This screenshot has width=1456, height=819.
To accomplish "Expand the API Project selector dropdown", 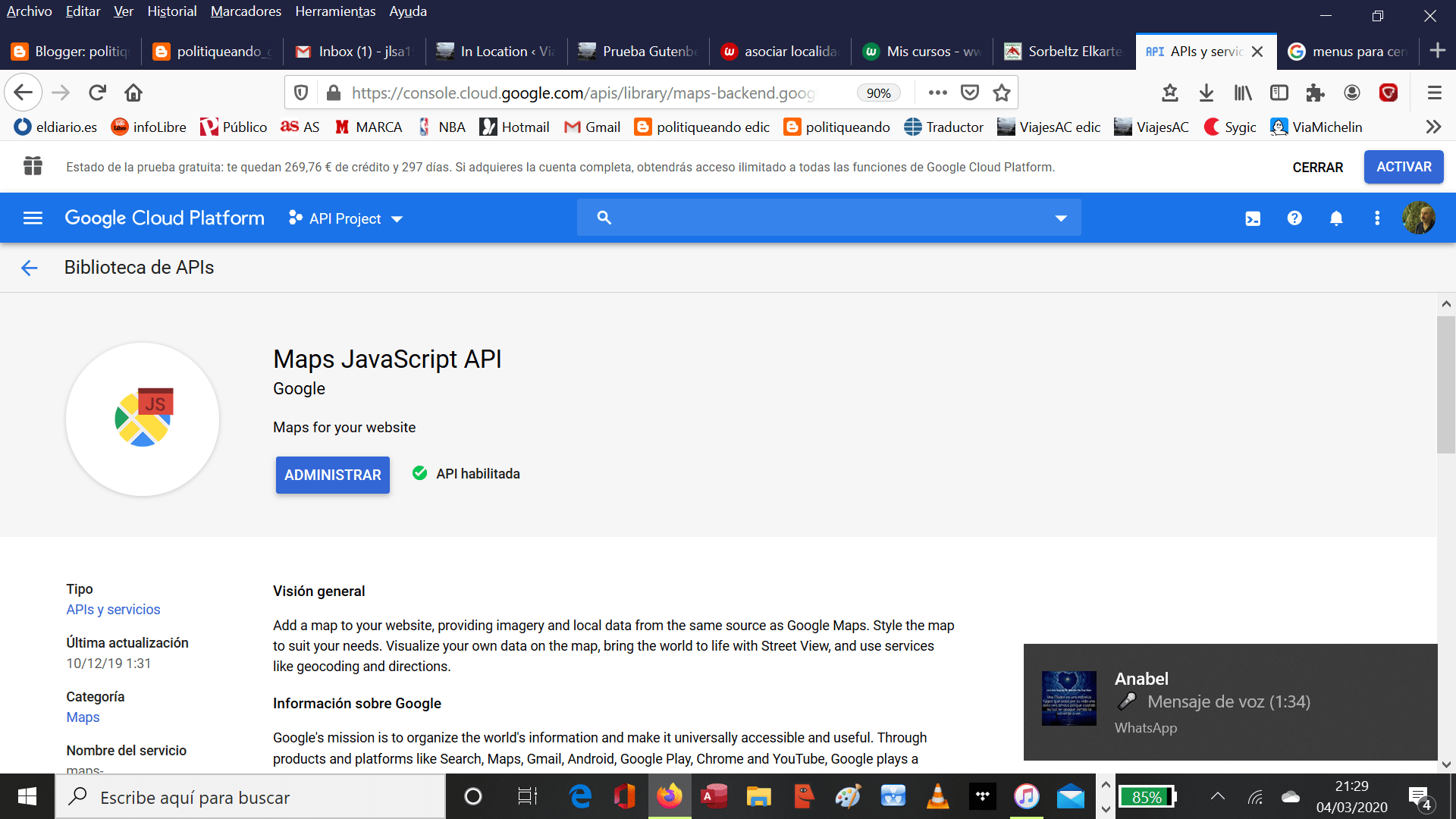I will [345, 218].
